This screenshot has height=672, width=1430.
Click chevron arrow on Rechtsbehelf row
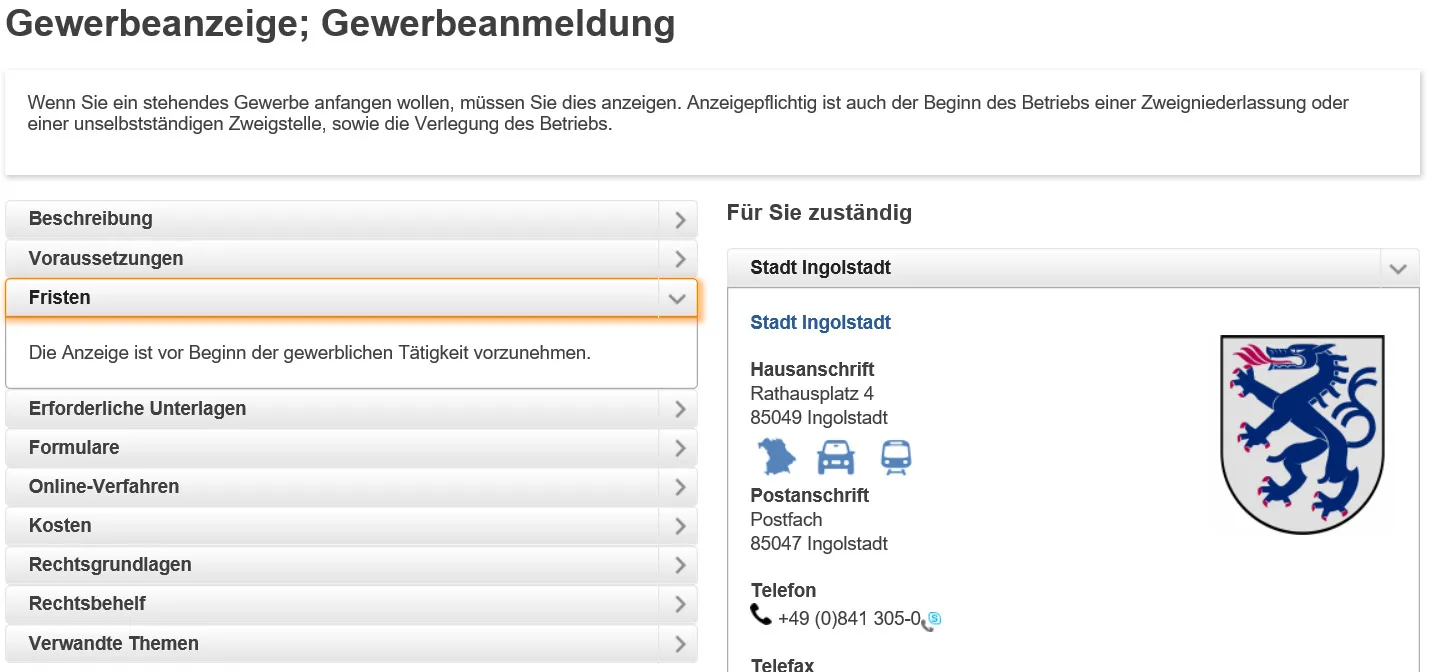(x=679, y=604)
